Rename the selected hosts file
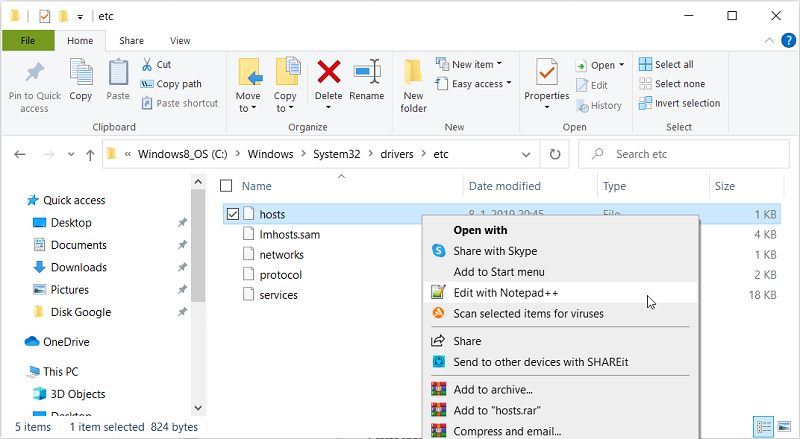Viewport: 800px width, 439px height. pyautogui.click(x=367, y=80)
